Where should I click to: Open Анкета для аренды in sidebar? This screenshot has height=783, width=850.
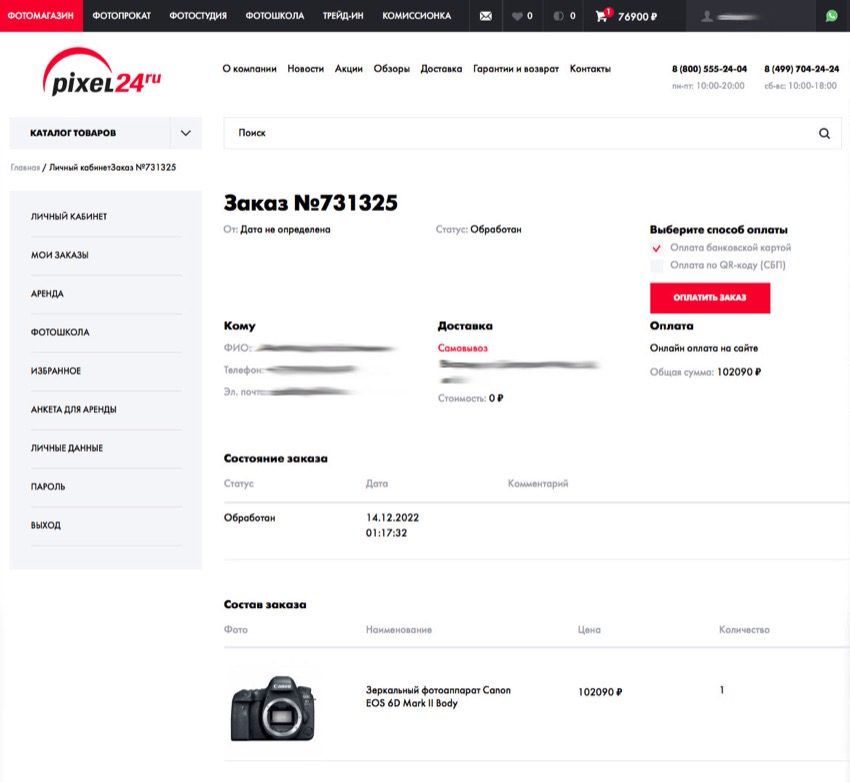click(x=74, y=409)
